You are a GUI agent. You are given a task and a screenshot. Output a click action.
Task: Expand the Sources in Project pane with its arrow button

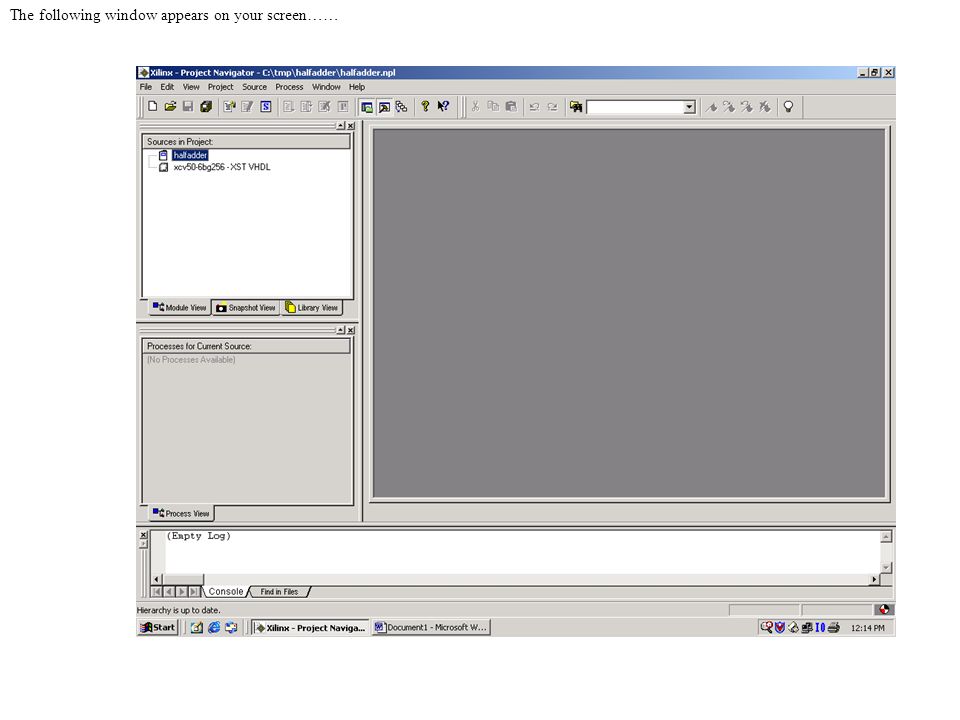coord(340,126)
